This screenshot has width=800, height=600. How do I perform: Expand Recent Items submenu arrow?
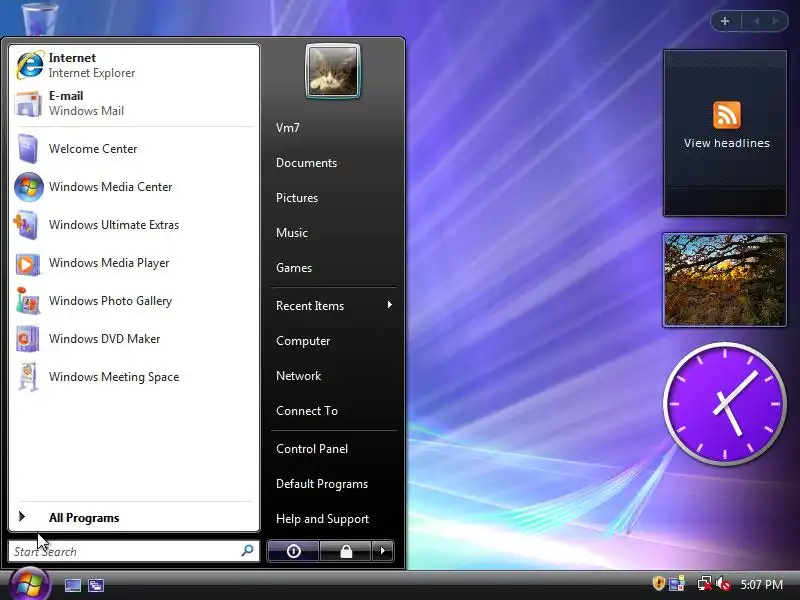tap(390, 305)
